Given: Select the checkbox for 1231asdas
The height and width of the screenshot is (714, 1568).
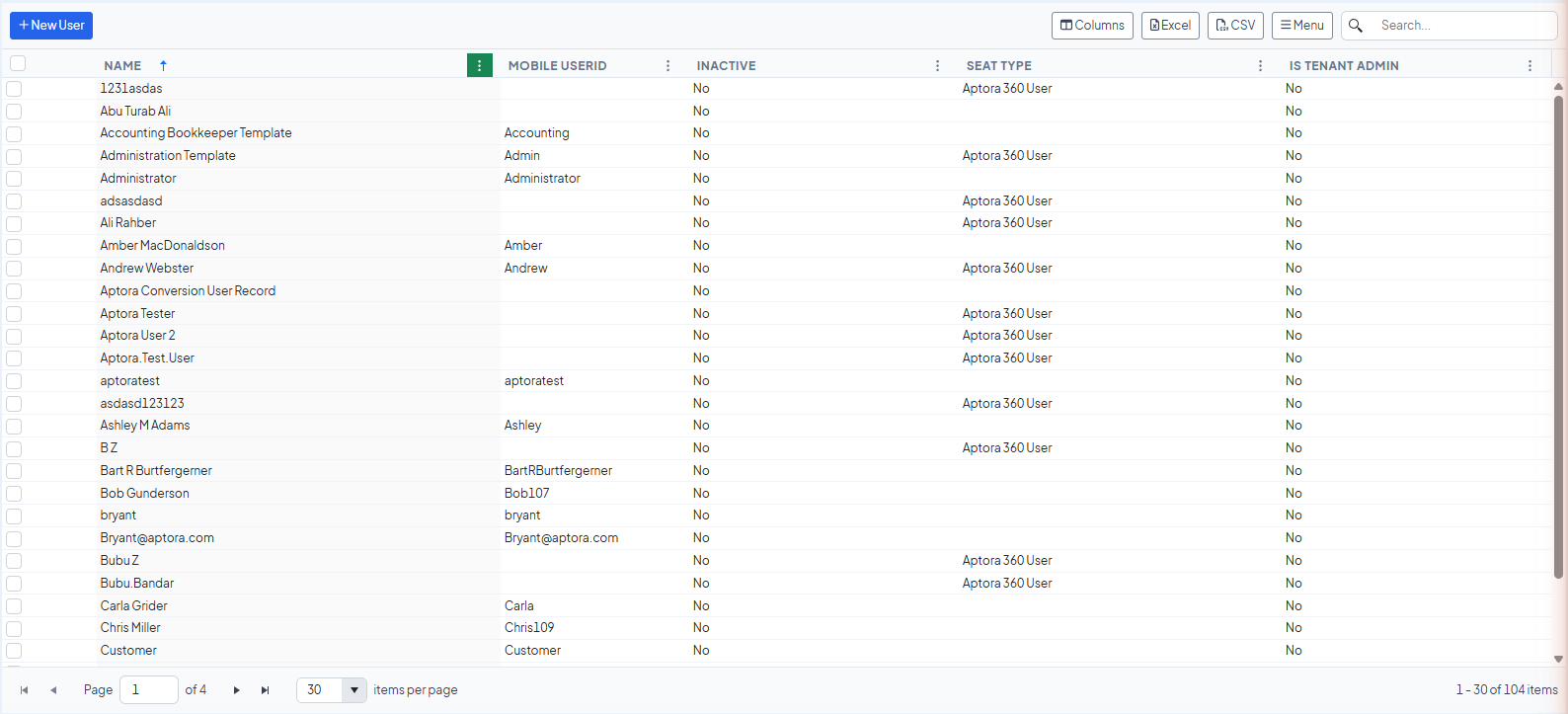Looking at the screenshot, I should pyautogui.click(x=14, y=89).
